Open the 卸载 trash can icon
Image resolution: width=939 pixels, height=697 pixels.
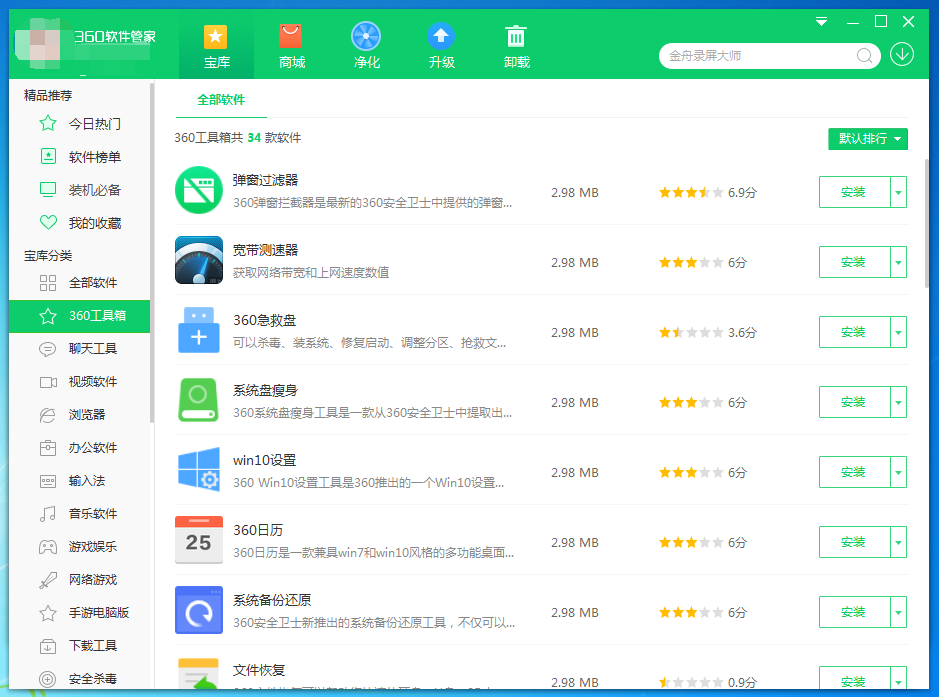[516, 37]
